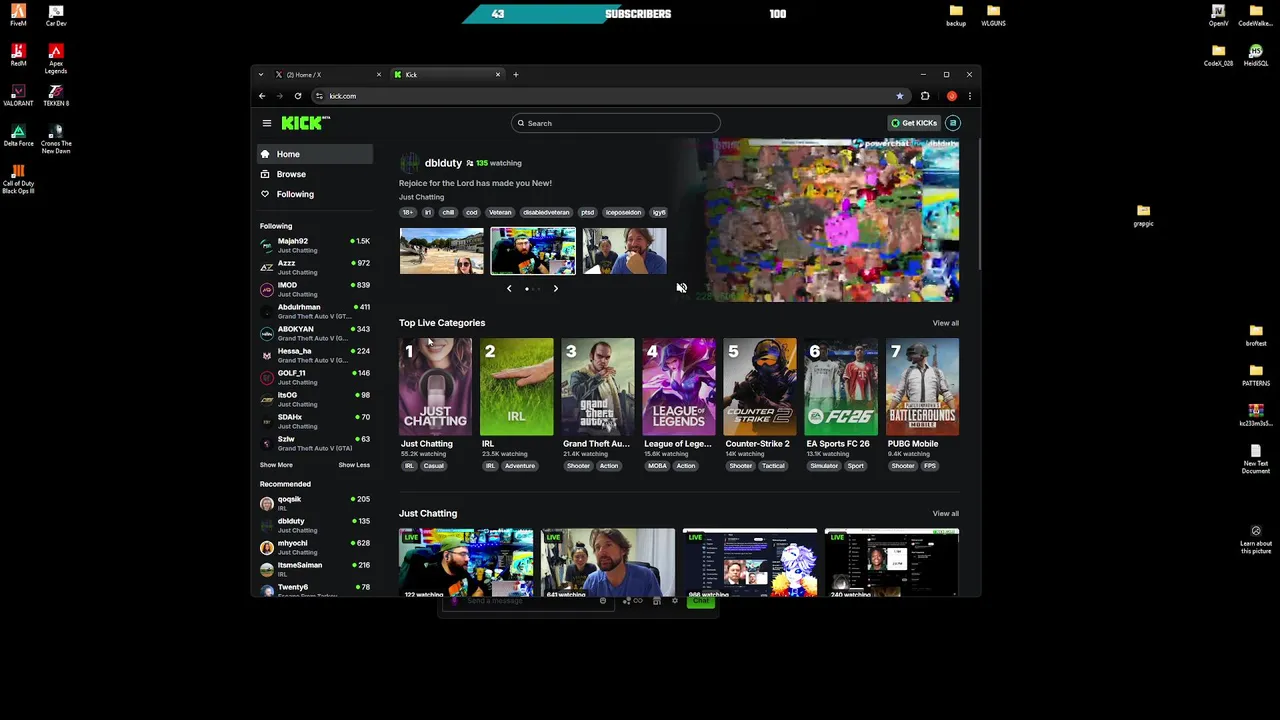The width and height of the screenshot is (1280, 720).
Task: Open ABOKYAN followed channel
Action: (x=314, y=333)
